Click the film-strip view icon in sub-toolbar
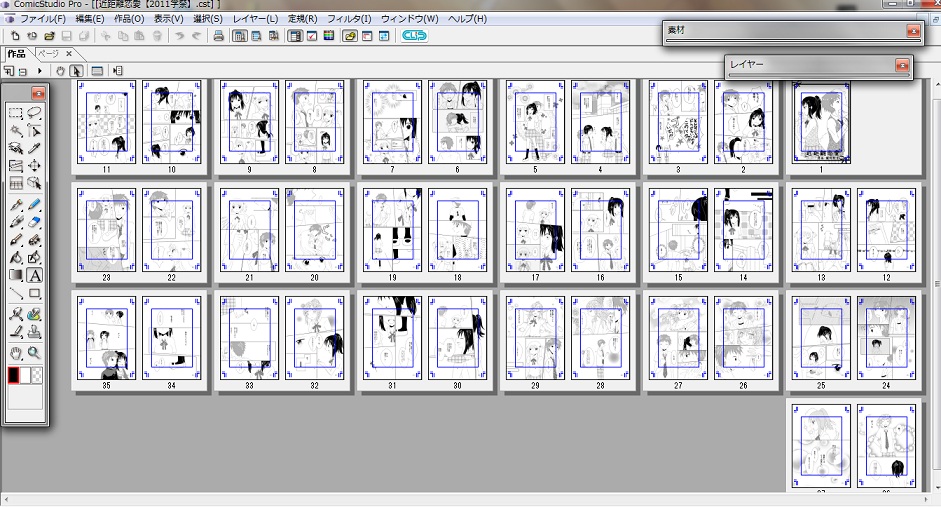Viewport: 941px width, 507px height. pos(97,71)
